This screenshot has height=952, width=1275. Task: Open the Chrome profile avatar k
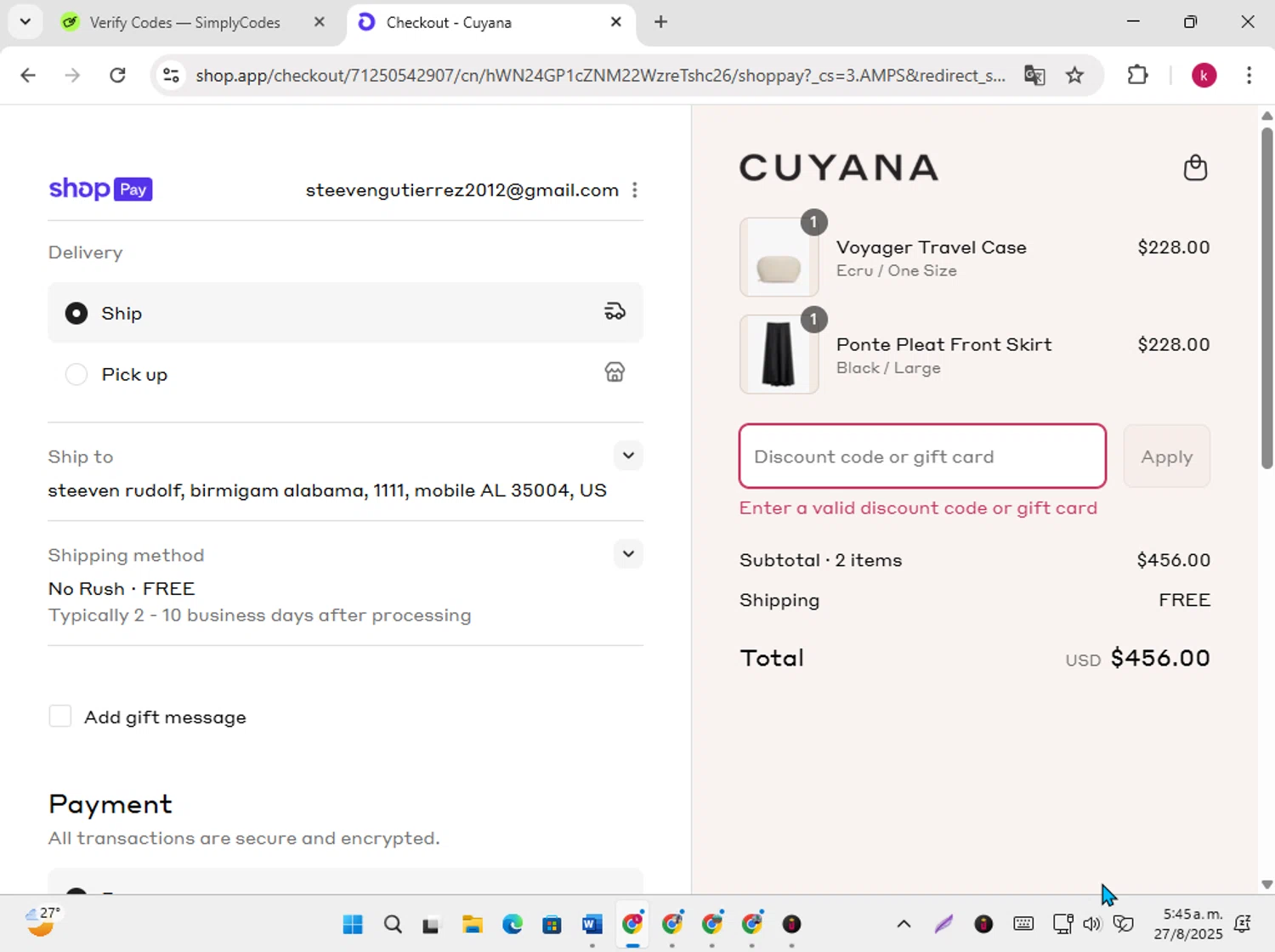[1204, 75]
